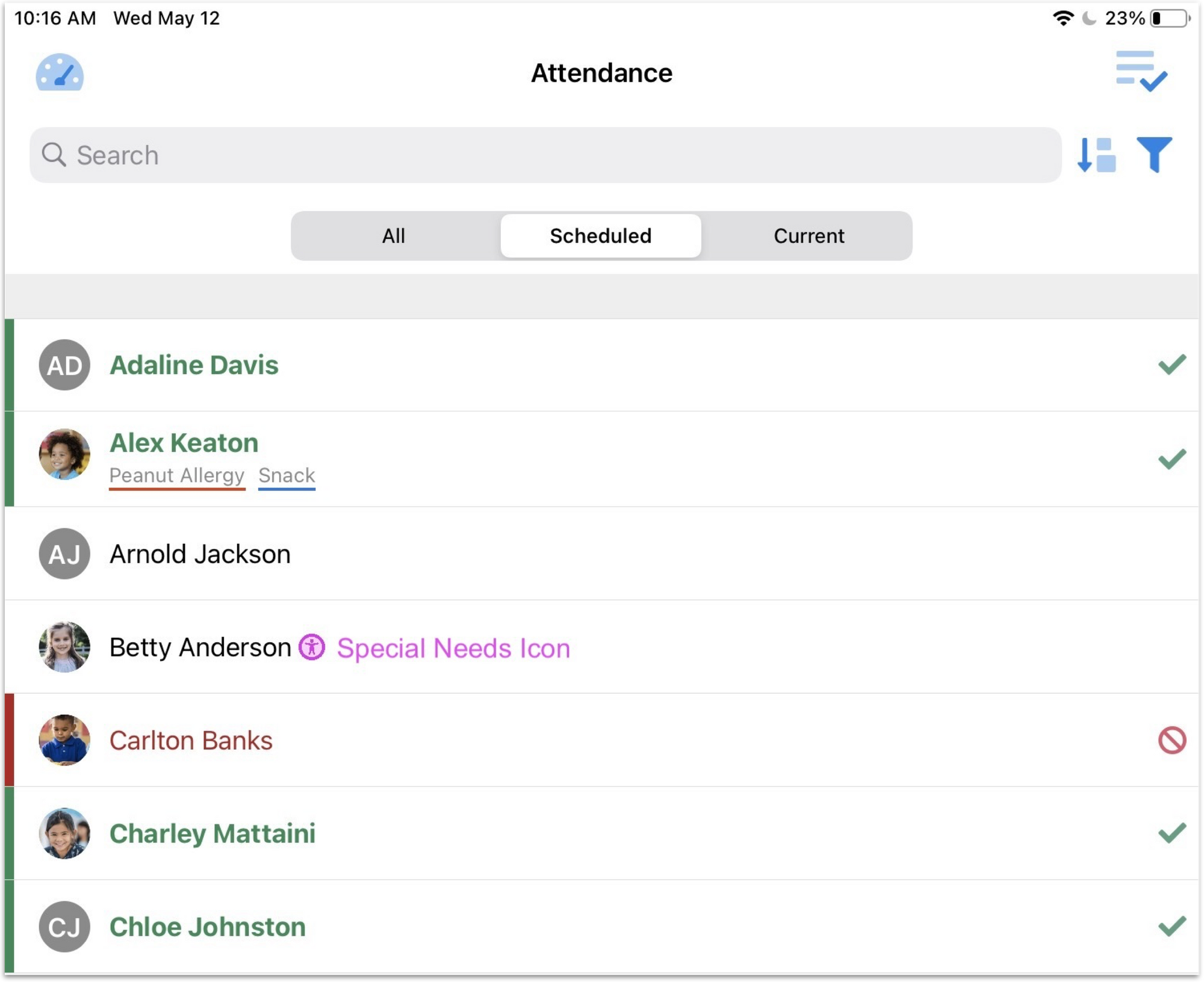Switch to the Current tab
Viewport: 1204px width, 982px height.
tap(808, 236)
